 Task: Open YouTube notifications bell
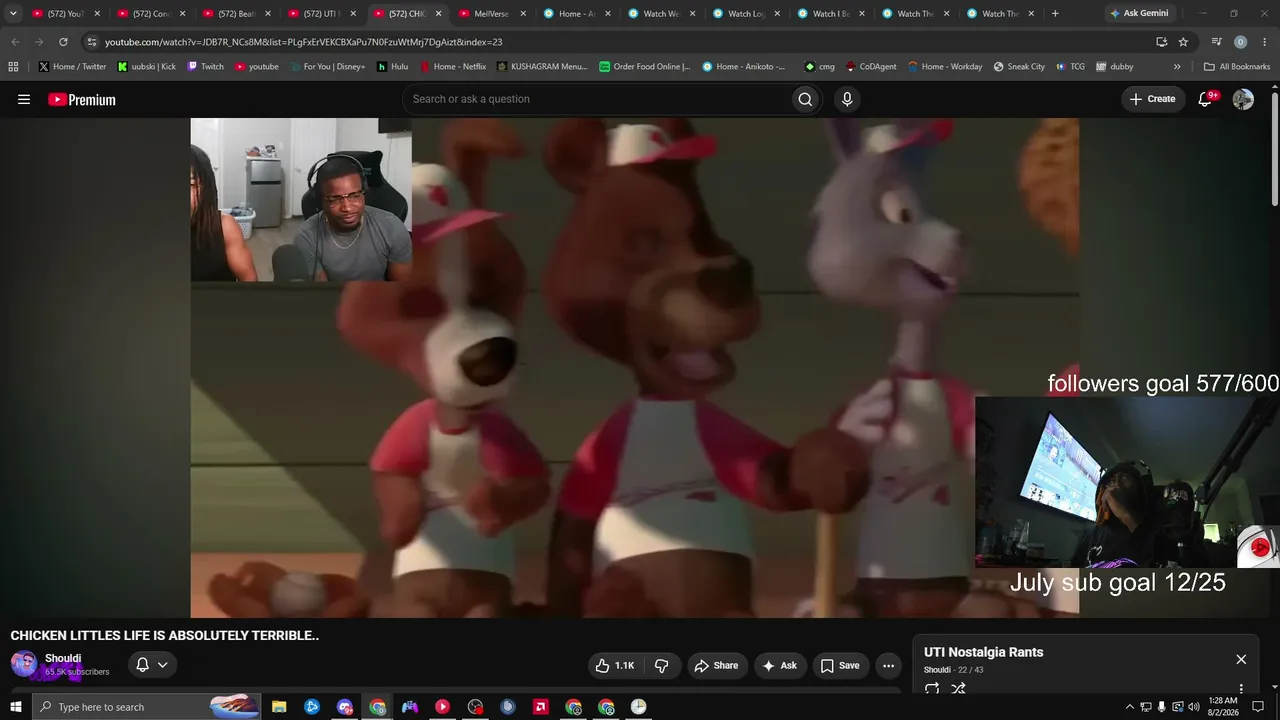pyautogui.click(x=1206, y=99)
